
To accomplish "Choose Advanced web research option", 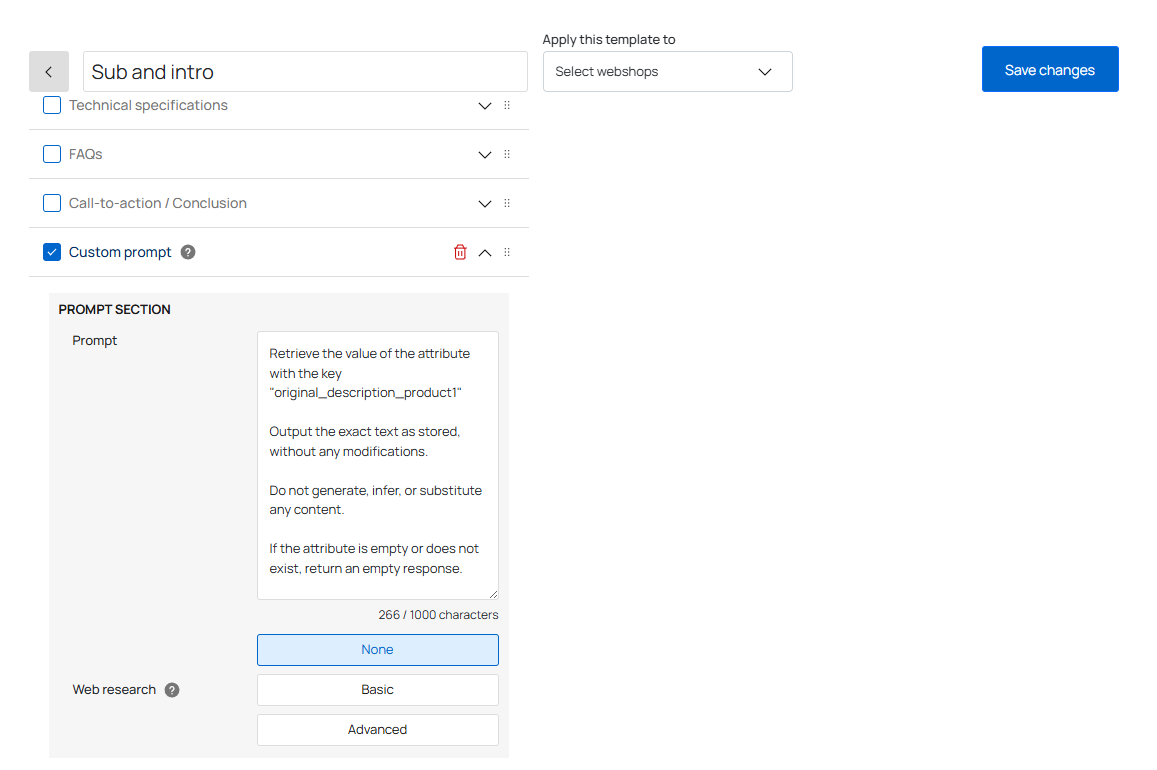I will (x=377, y=730).
